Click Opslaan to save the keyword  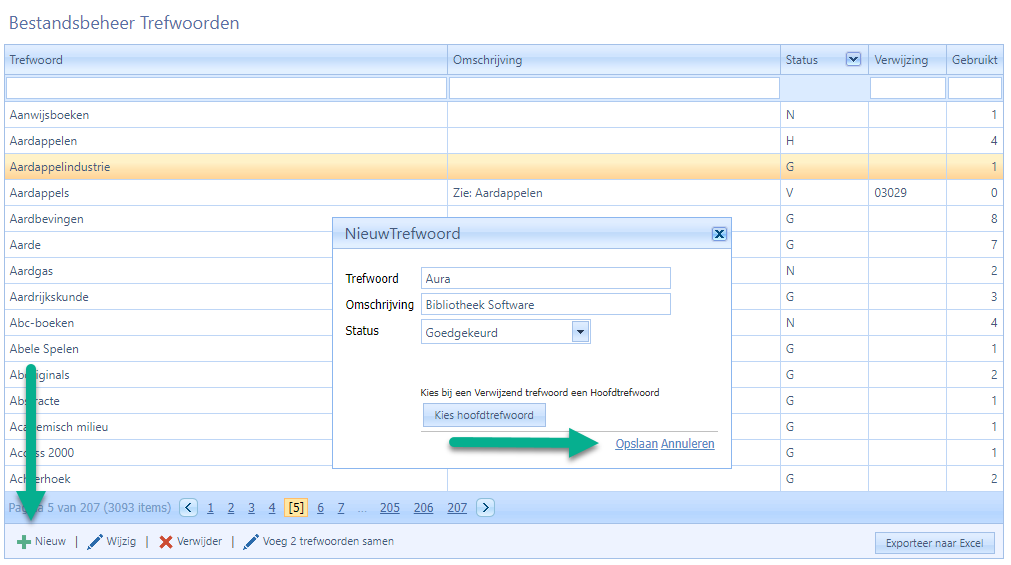pos(636,444)
